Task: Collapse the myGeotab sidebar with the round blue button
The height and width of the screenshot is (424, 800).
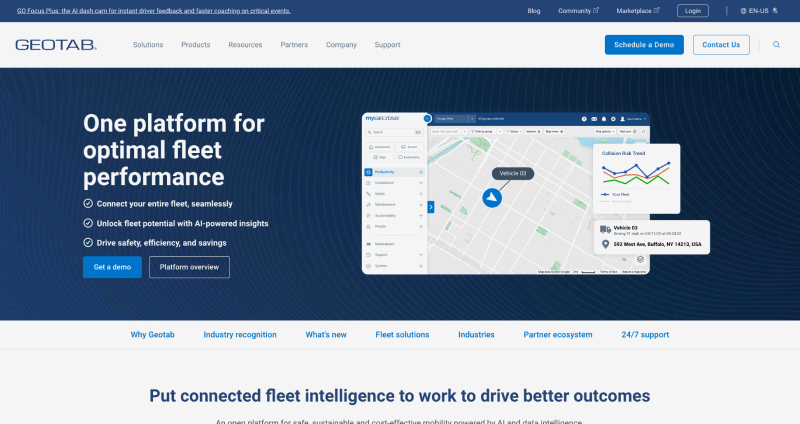Action: click(428, 118)
